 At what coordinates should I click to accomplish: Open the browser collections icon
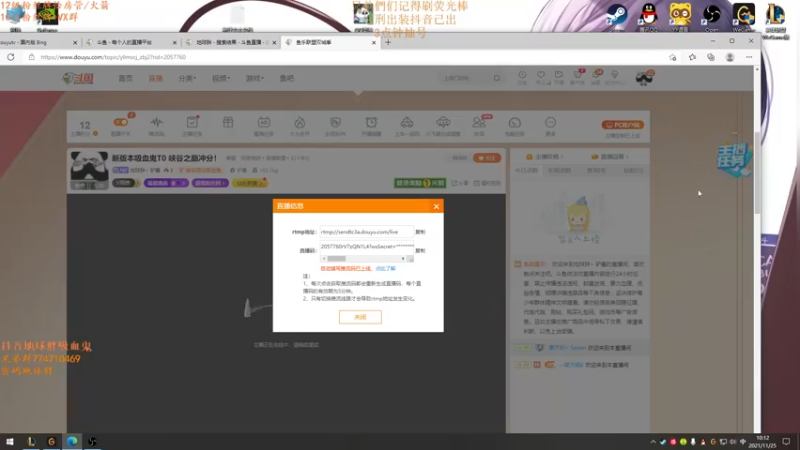pos(711,57)
